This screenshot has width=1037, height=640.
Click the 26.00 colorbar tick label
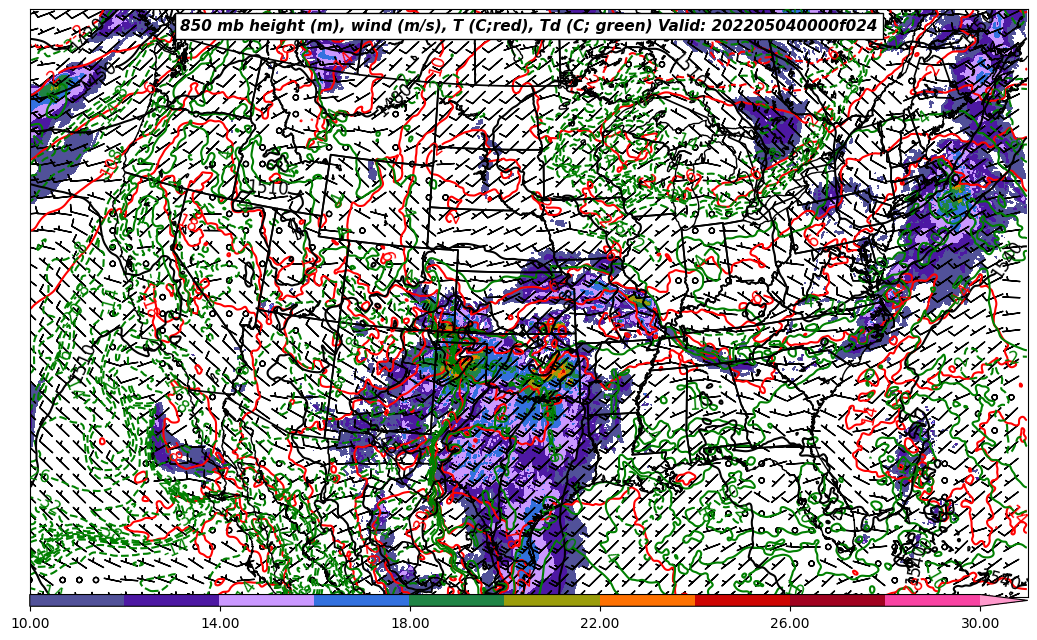tap(790, 623)
